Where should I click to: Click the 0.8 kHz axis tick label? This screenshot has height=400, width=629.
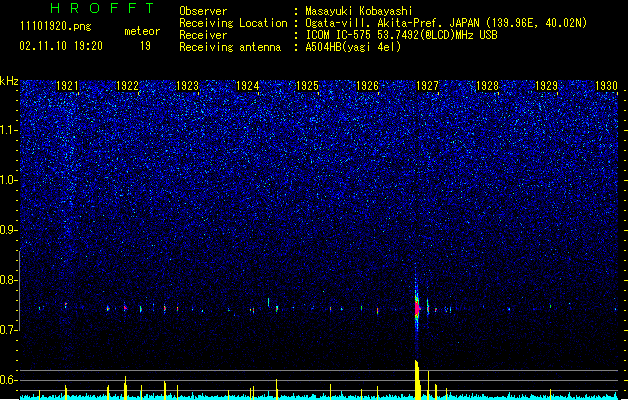click(x=9, y=280)
